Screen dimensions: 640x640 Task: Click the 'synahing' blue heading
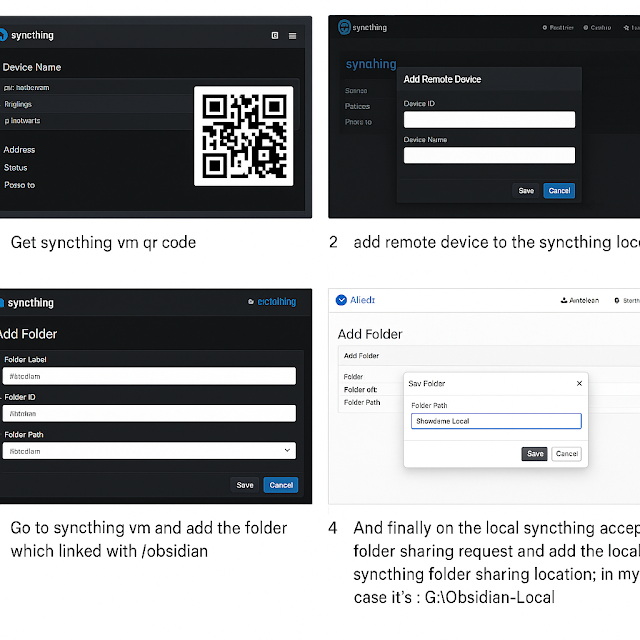coord(371,64)
